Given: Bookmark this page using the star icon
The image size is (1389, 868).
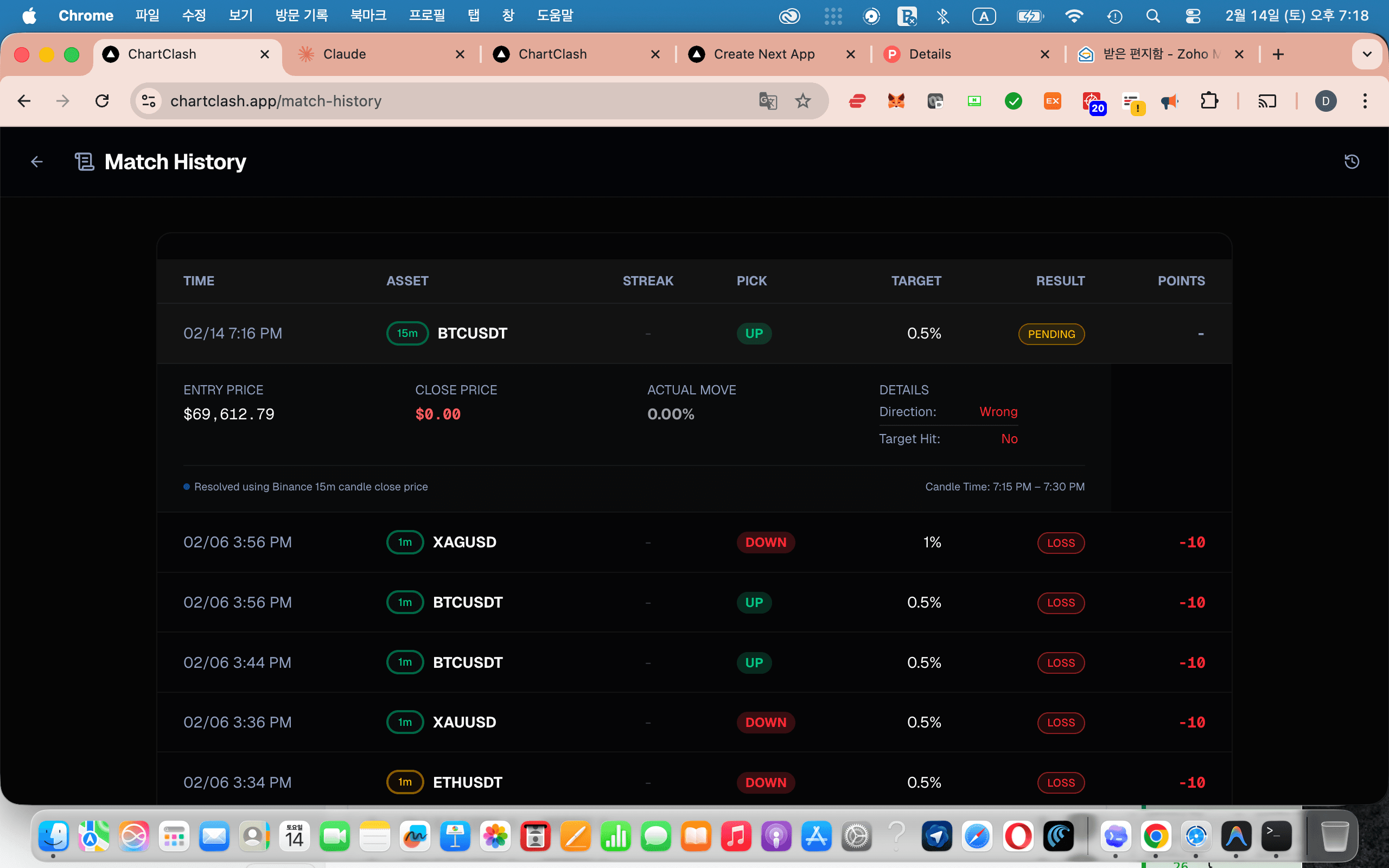Looking at the screenshot, I should (803, 101).
